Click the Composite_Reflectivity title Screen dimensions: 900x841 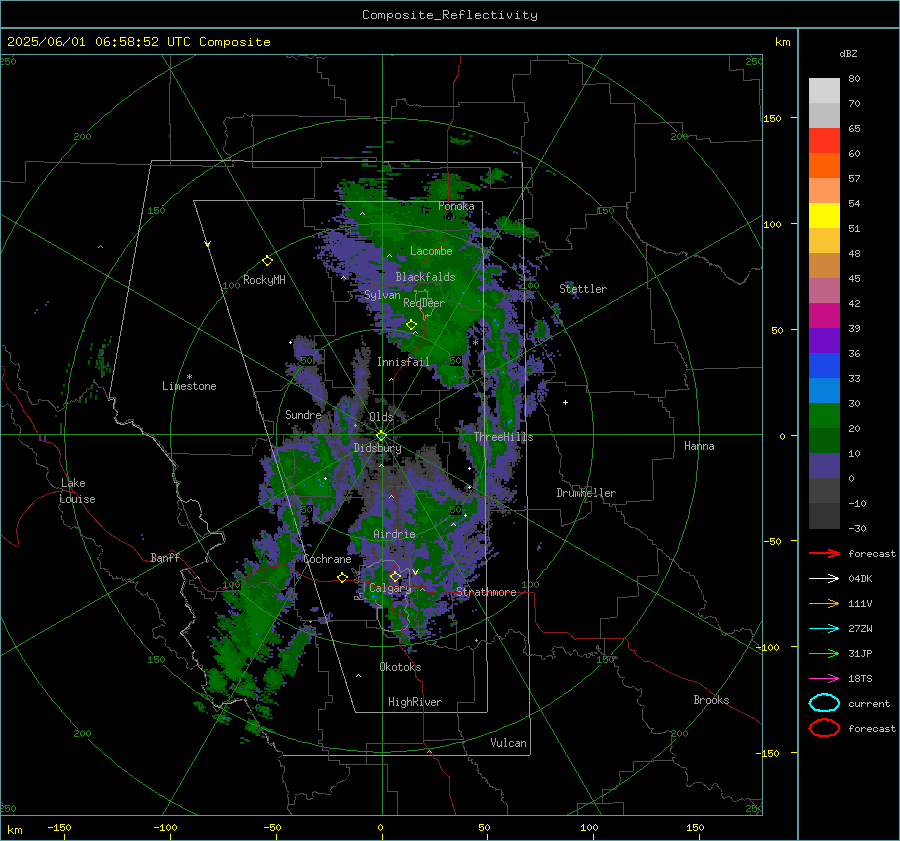(449, 15)
